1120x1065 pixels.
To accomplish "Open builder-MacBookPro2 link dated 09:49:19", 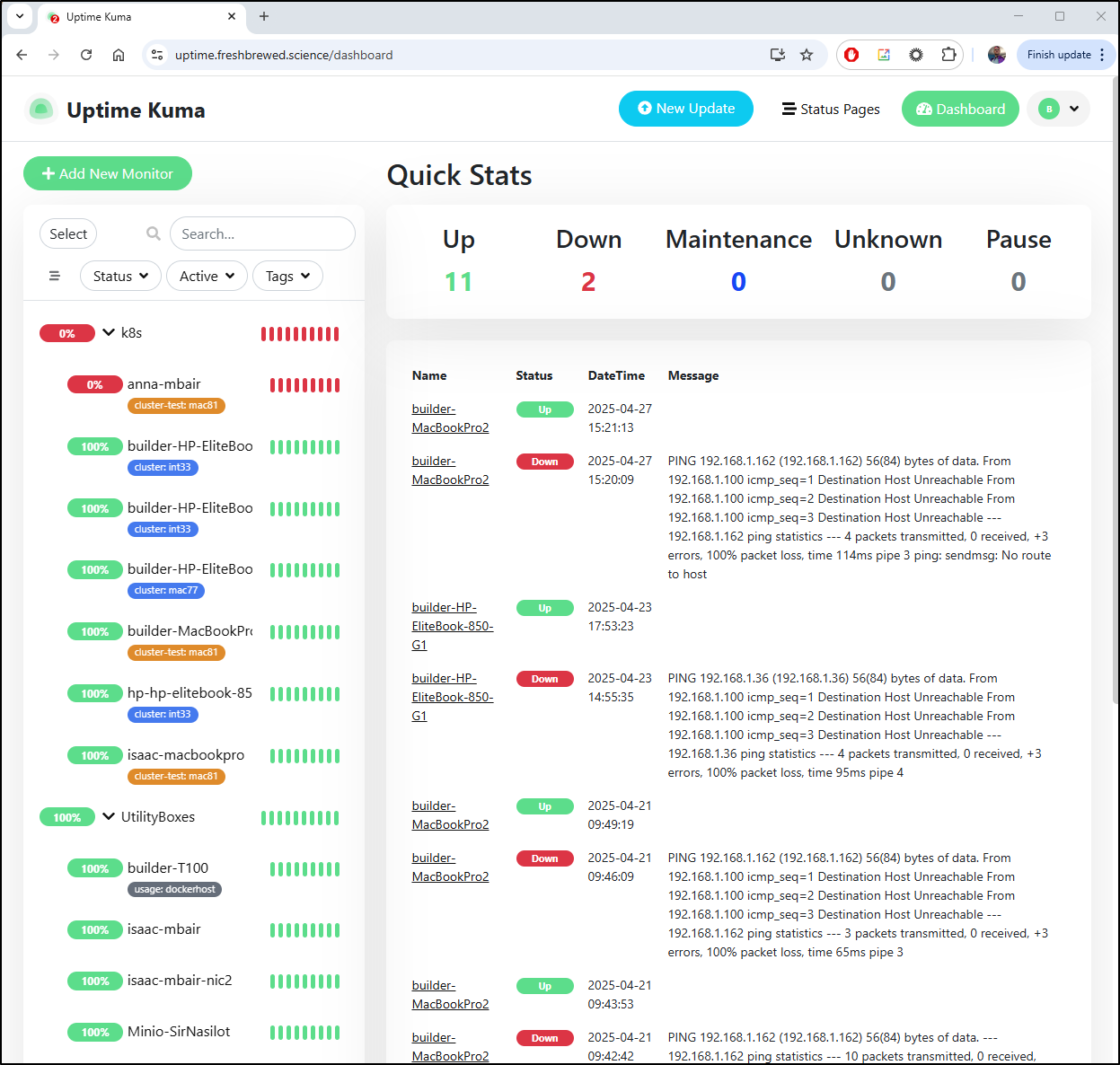I will pyautogui.click(x=450, y=815).
